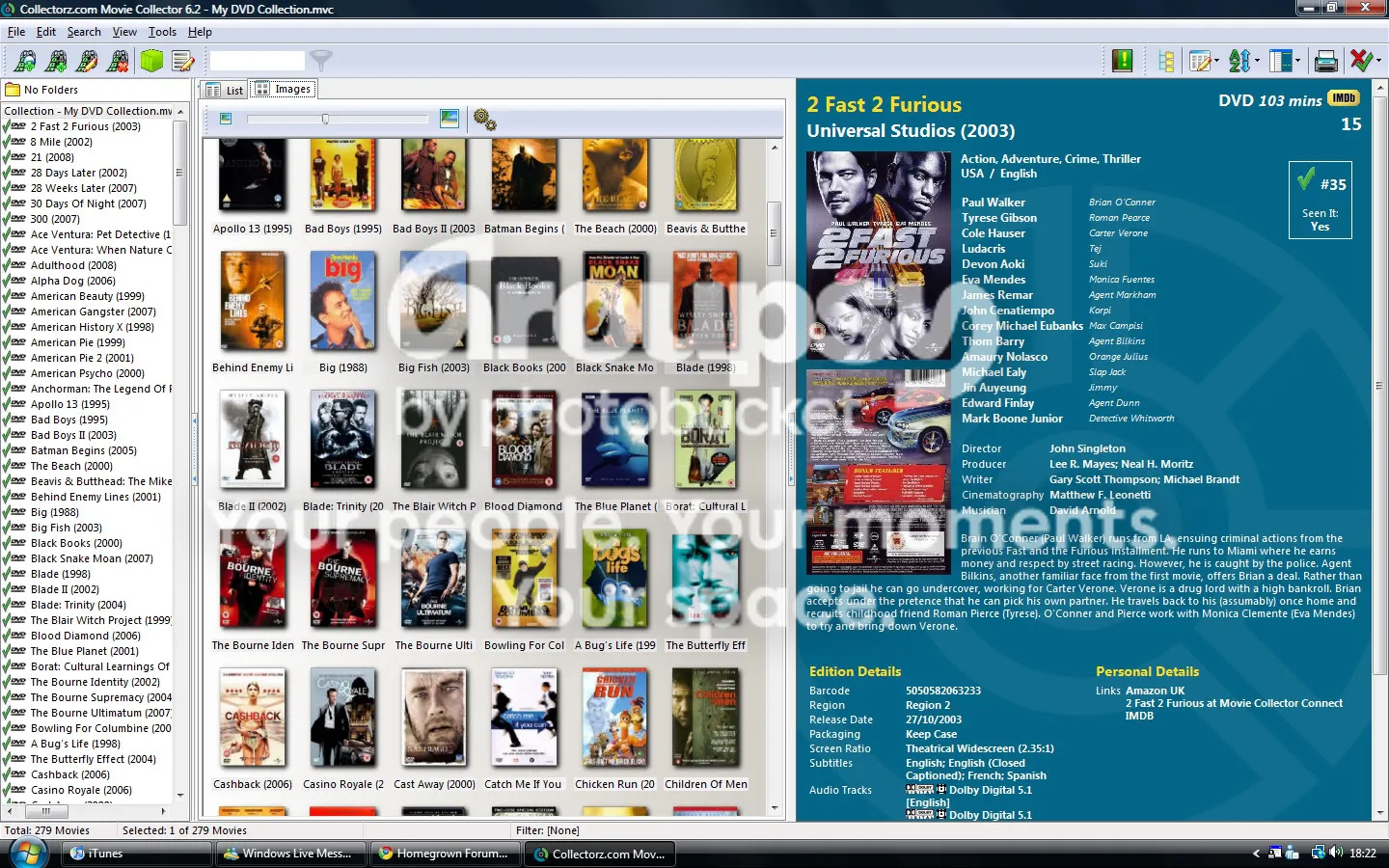The width and height of the screenshot is (1389, 868).
Task: Click the Filter: [None] status text
Action: tap(547, 830)
